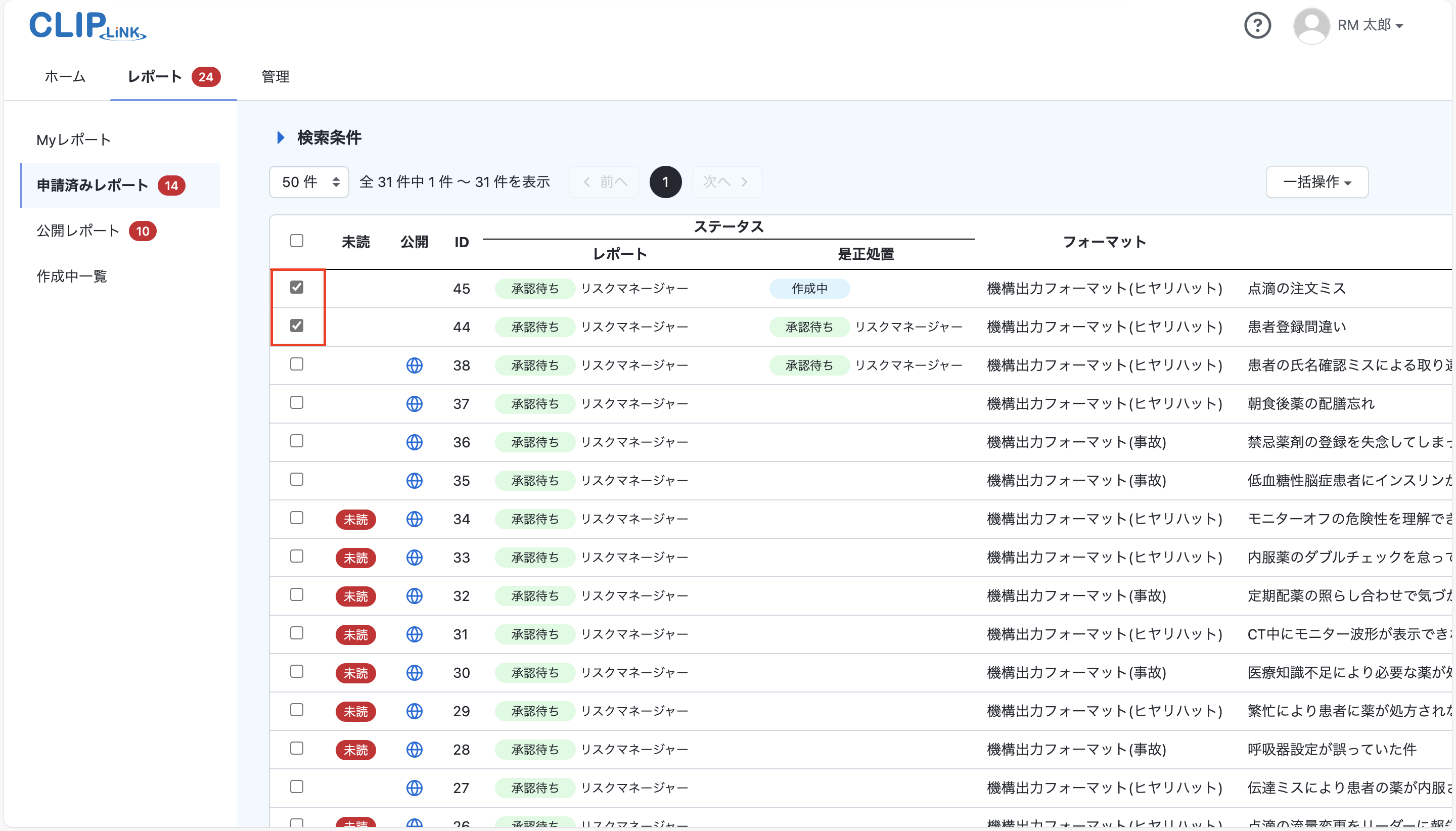Check the checkbox for report 37

[297, 403]
